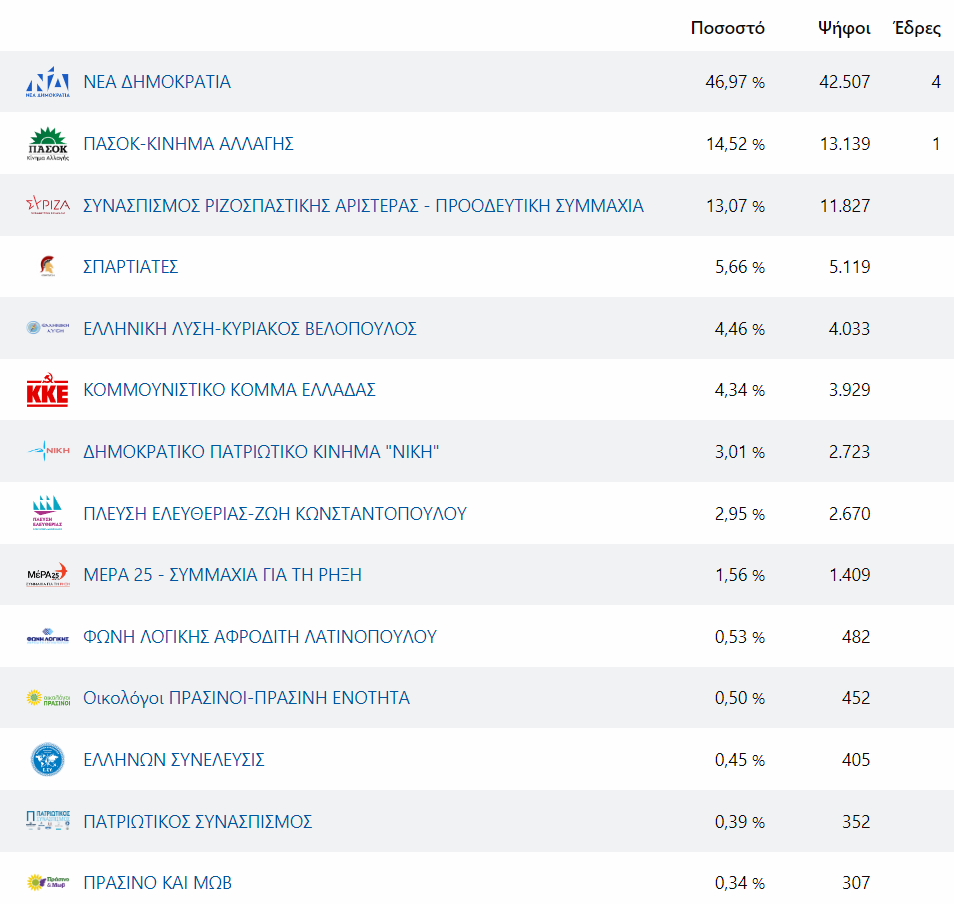Select the 13,07 % percentage value
The width and height of the screenshot is (954, 904).
736,206
